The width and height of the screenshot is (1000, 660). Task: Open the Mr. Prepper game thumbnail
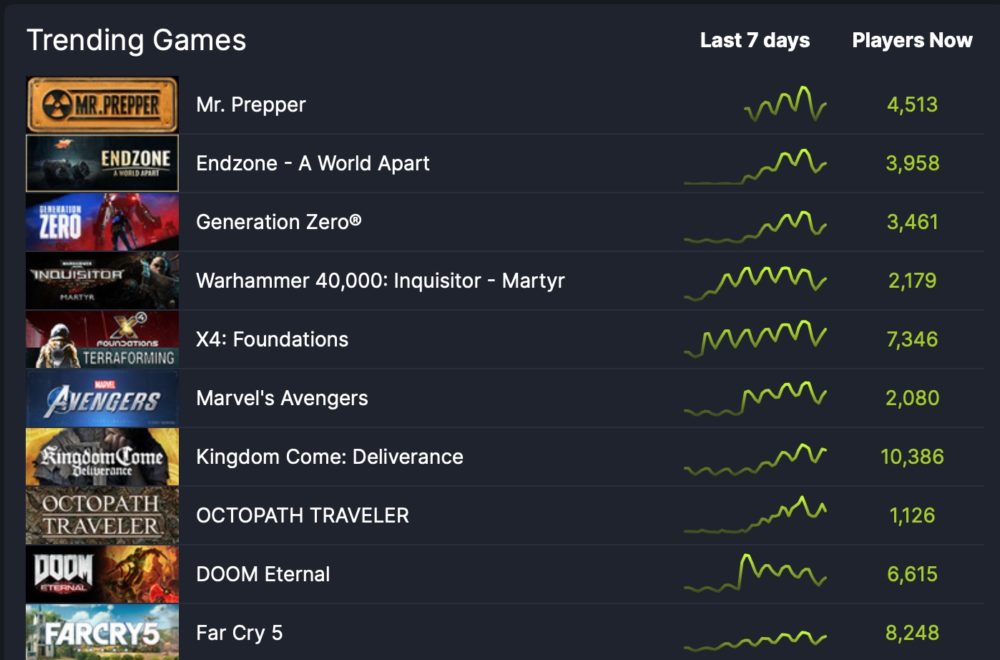102,105
